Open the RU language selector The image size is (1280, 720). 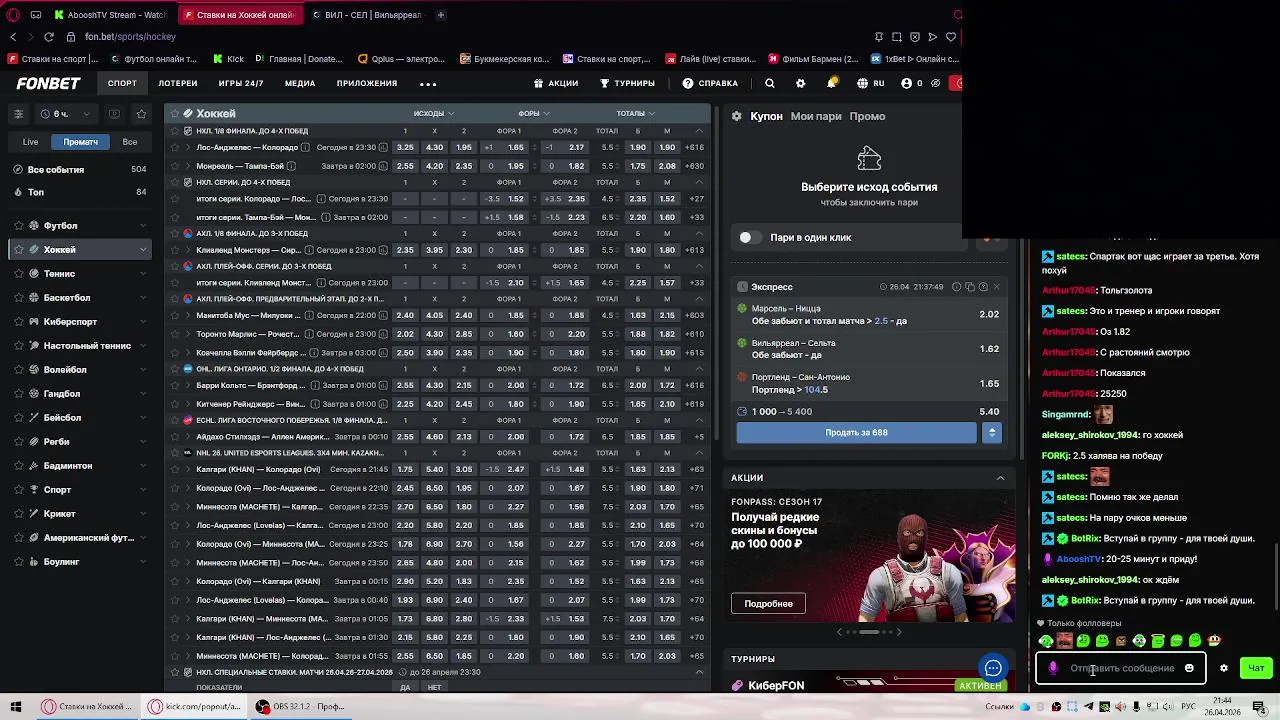[x=870, y=83]
